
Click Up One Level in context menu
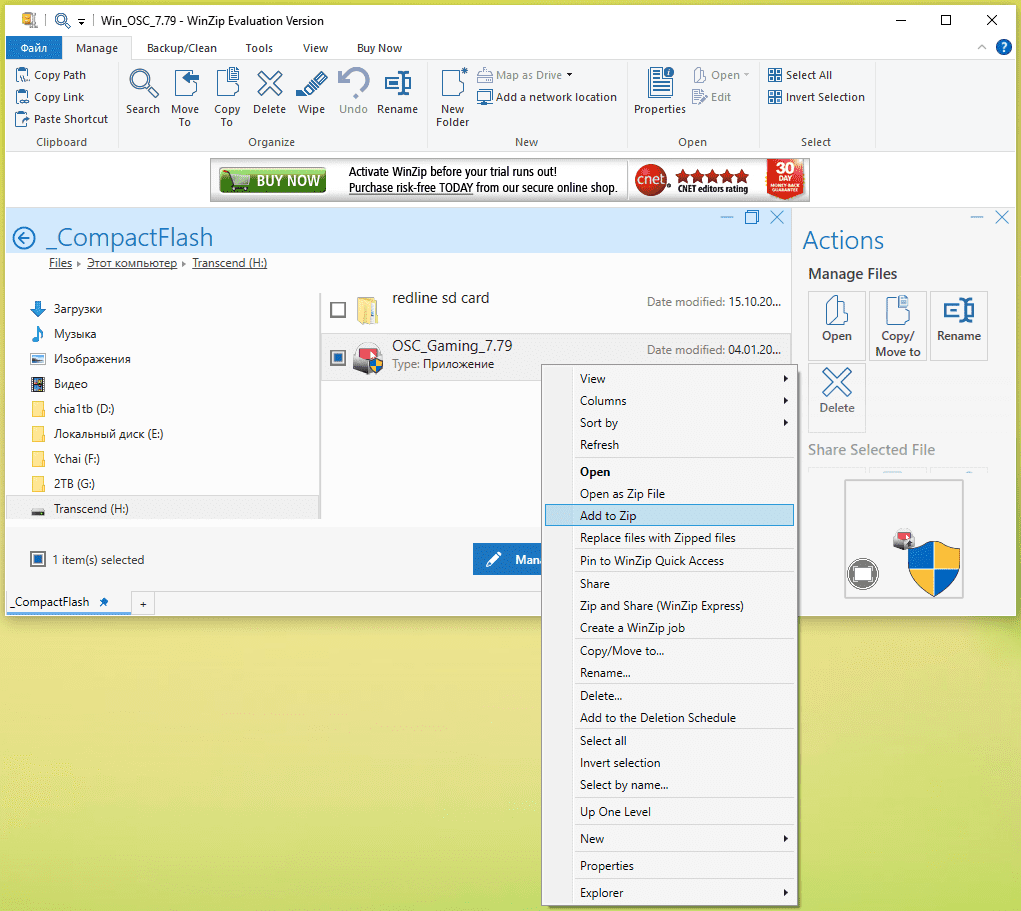pyautogui.click(x=669, y=812)
